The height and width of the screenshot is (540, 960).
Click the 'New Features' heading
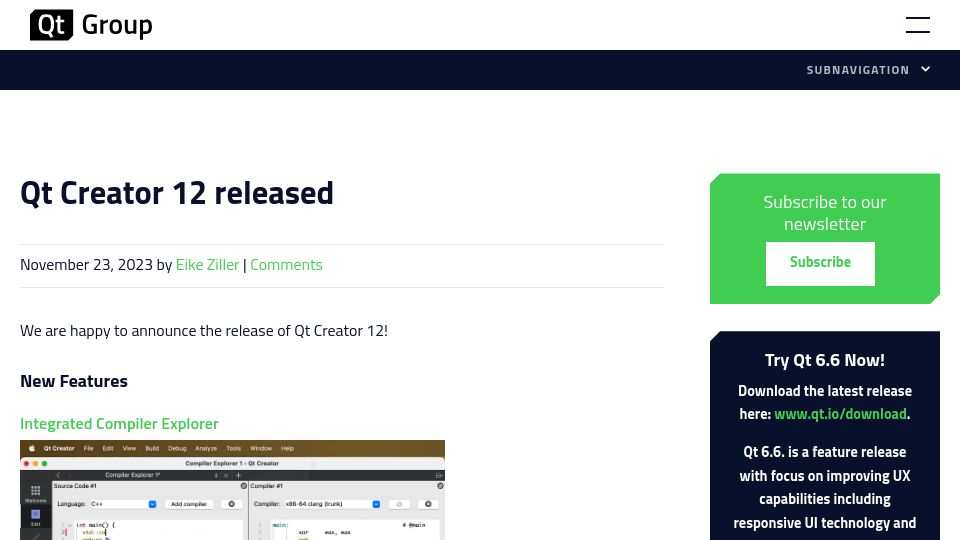coord(74,381)
